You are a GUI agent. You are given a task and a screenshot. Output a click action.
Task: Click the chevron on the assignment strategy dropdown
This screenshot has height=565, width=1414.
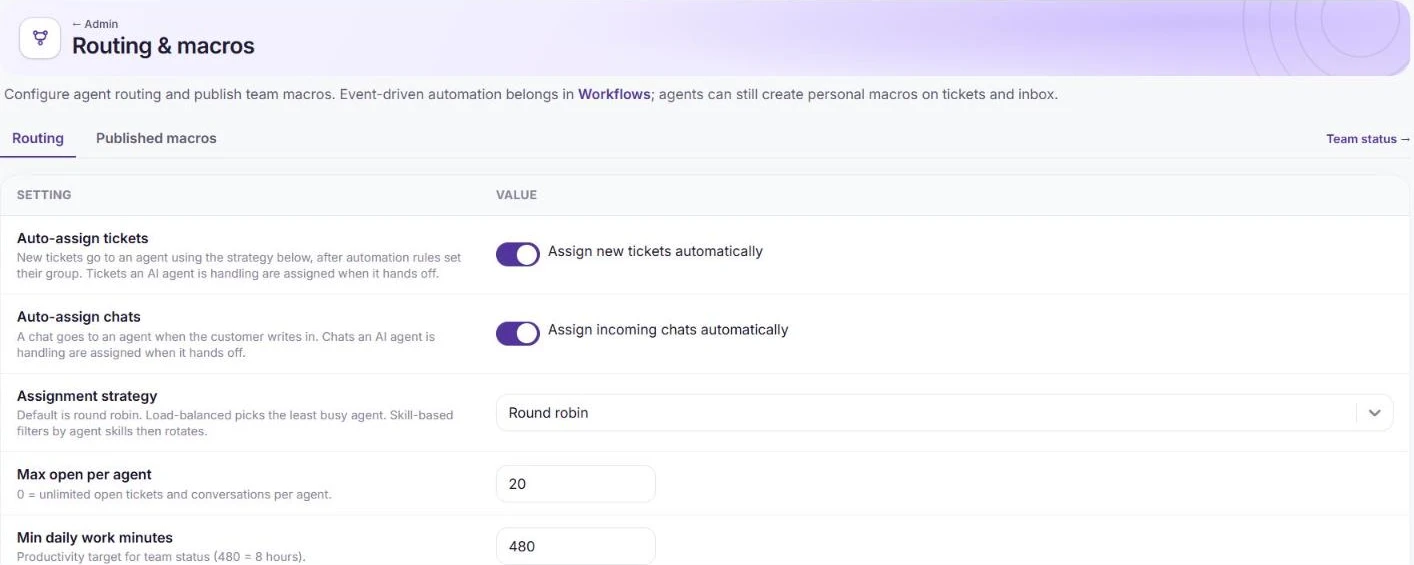(1374, 412)
